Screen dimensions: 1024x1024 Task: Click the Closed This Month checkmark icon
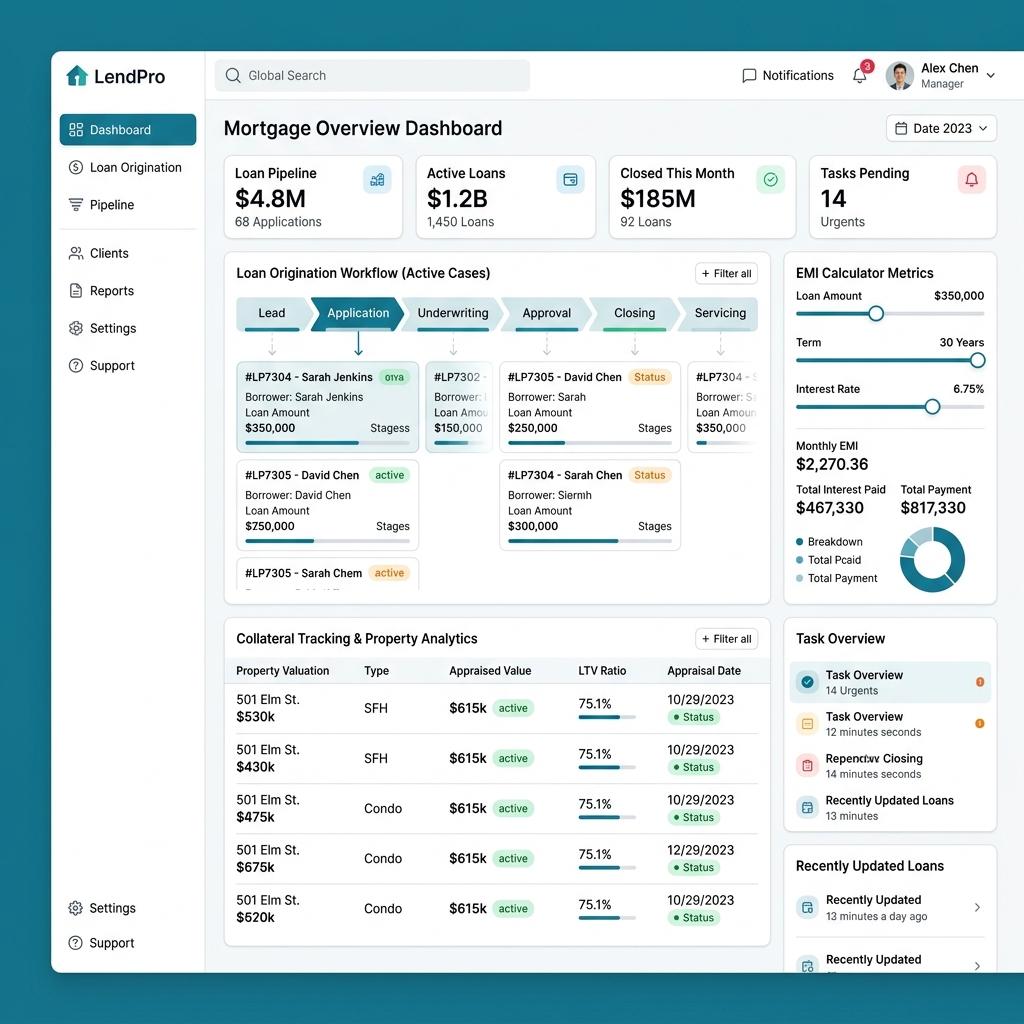click(x=771, y=180)
